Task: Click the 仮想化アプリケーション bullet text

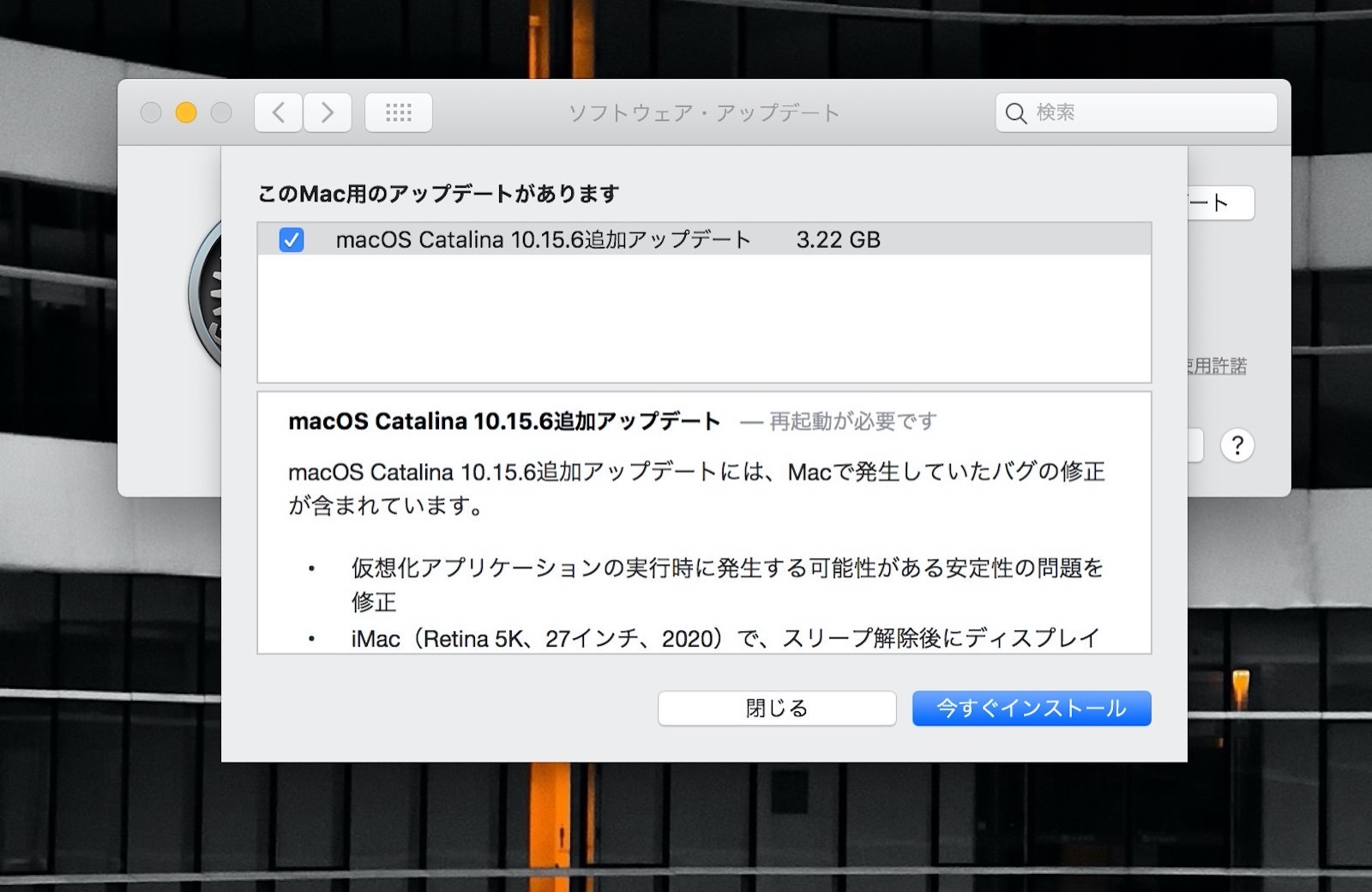Action: pyautogui.click(x=727, y=584)
